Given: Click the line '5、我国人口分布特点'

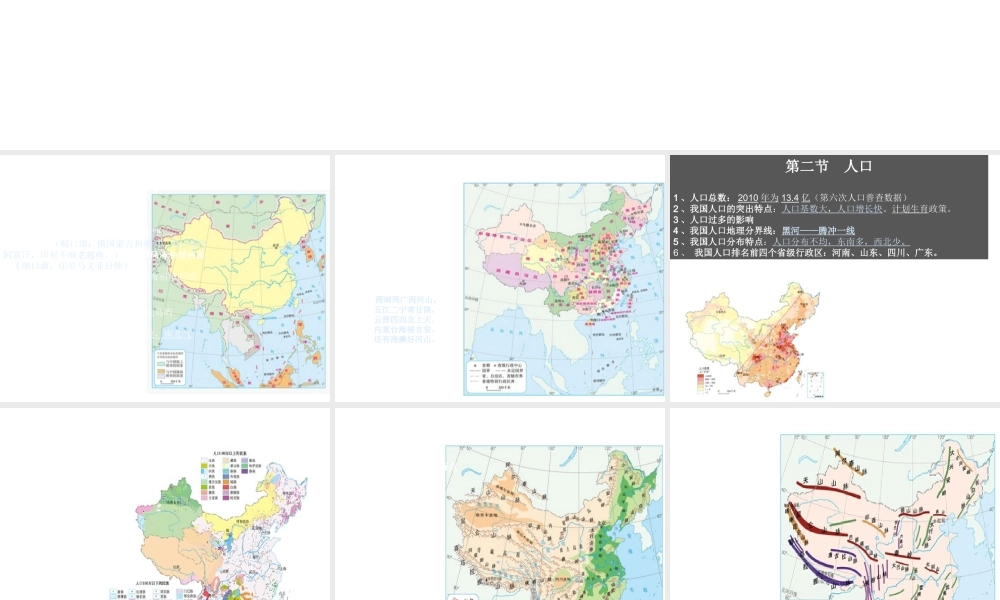Looking at the screenshot, I should 790,242.
